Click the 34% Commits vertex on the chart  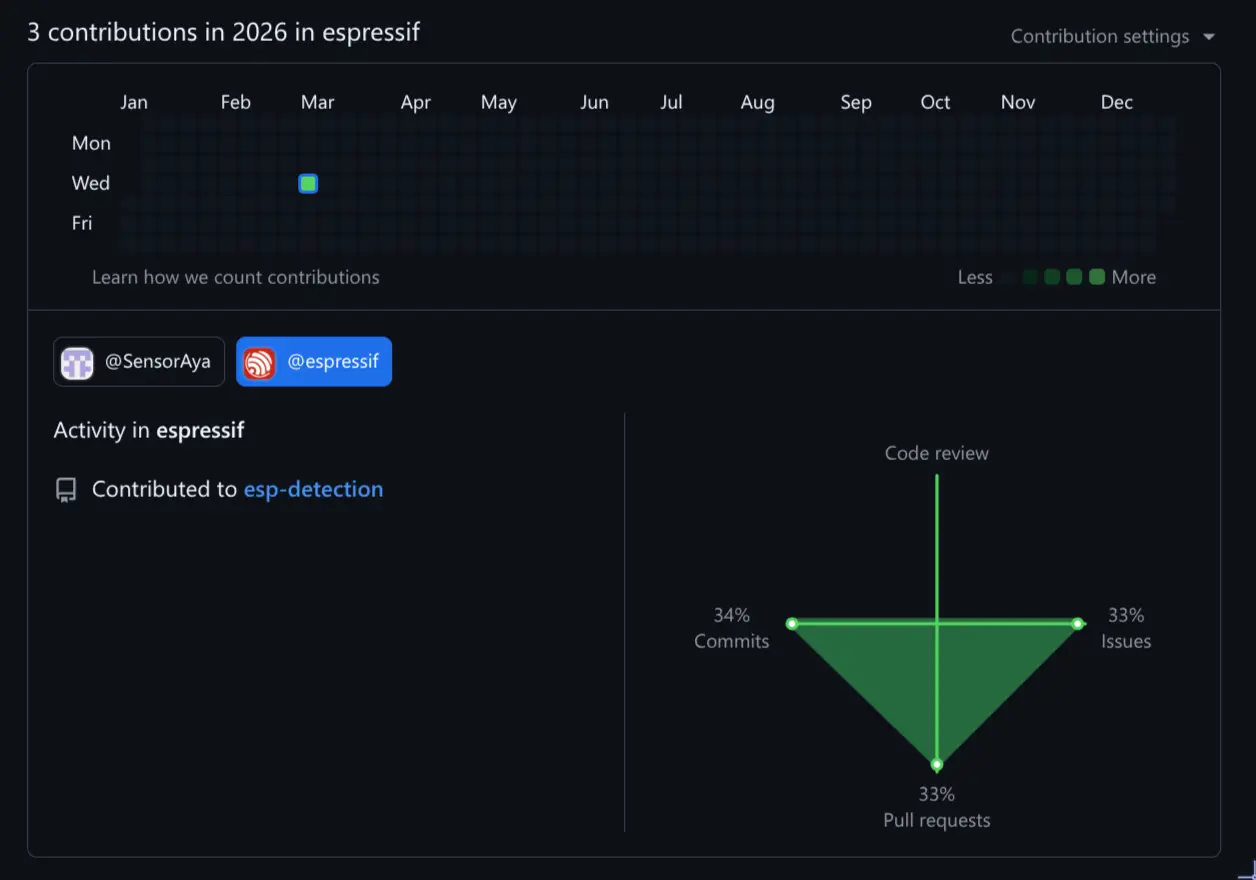click(x=793, y=623)
